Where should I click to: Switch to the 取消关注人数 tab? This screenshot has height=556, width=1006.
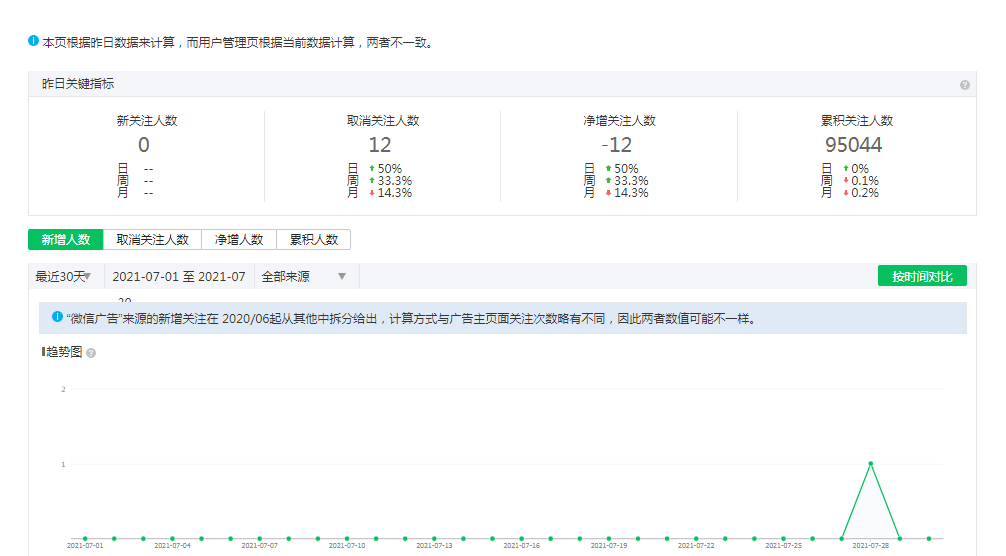coord(152,240)
